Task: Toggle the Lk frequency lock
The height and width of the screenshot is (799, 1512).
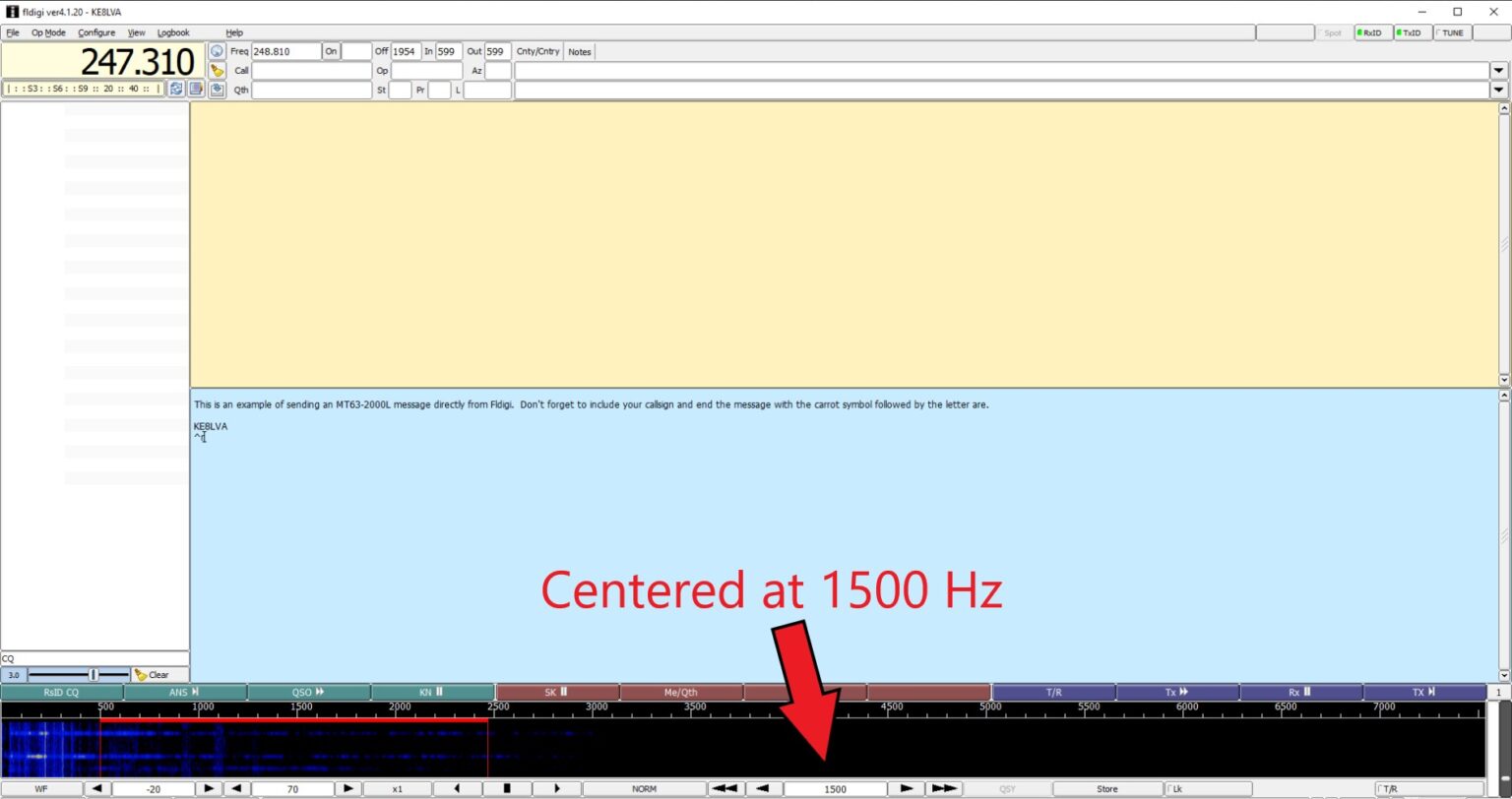Action: pyautogui.click(x=1208, y=789)
